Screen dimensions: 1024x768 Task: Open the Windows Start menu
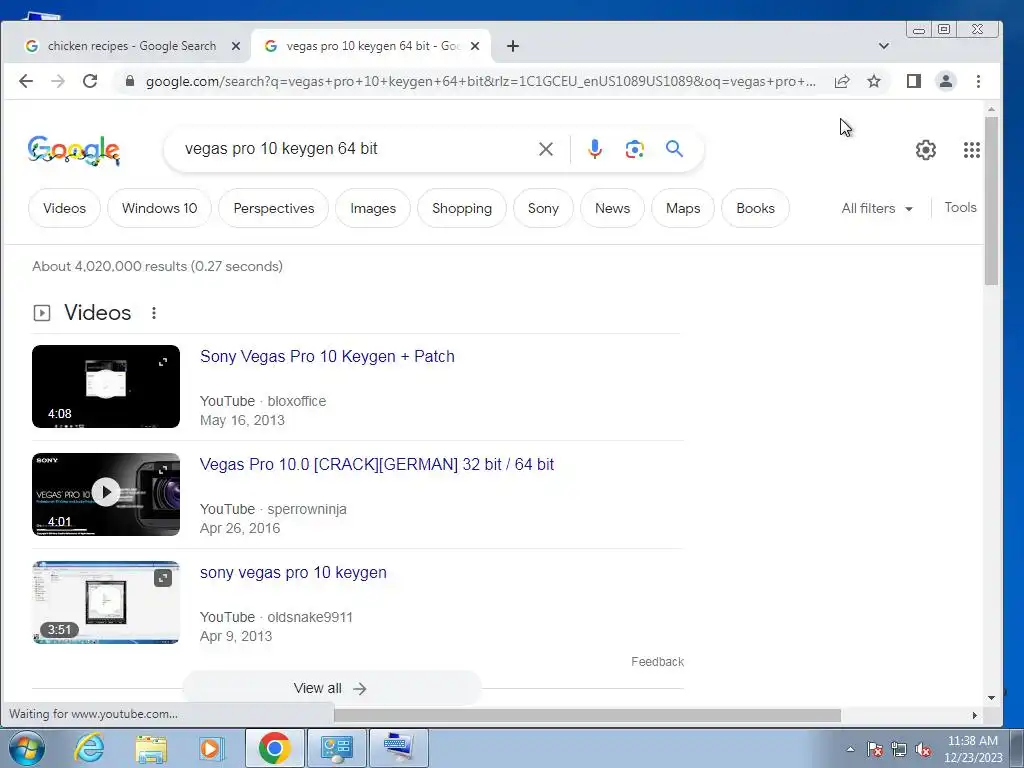[x=27, y=748]
